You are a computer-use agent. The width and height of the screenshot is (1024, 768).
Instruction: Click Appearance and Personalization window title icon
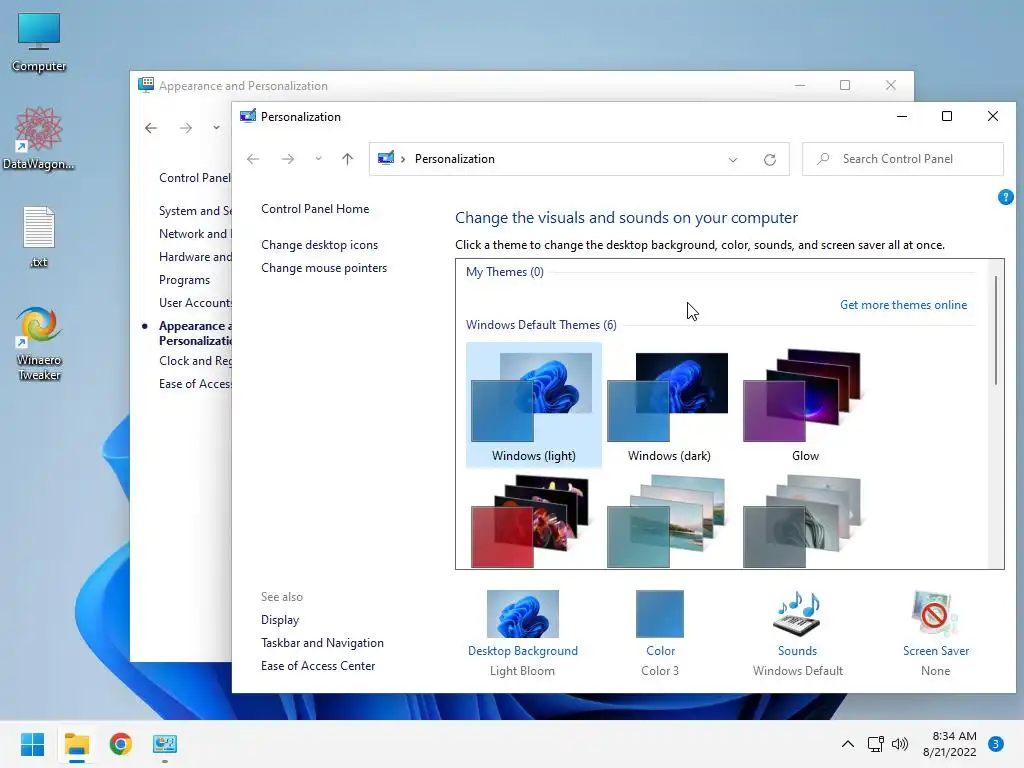[x=146, y=85]
